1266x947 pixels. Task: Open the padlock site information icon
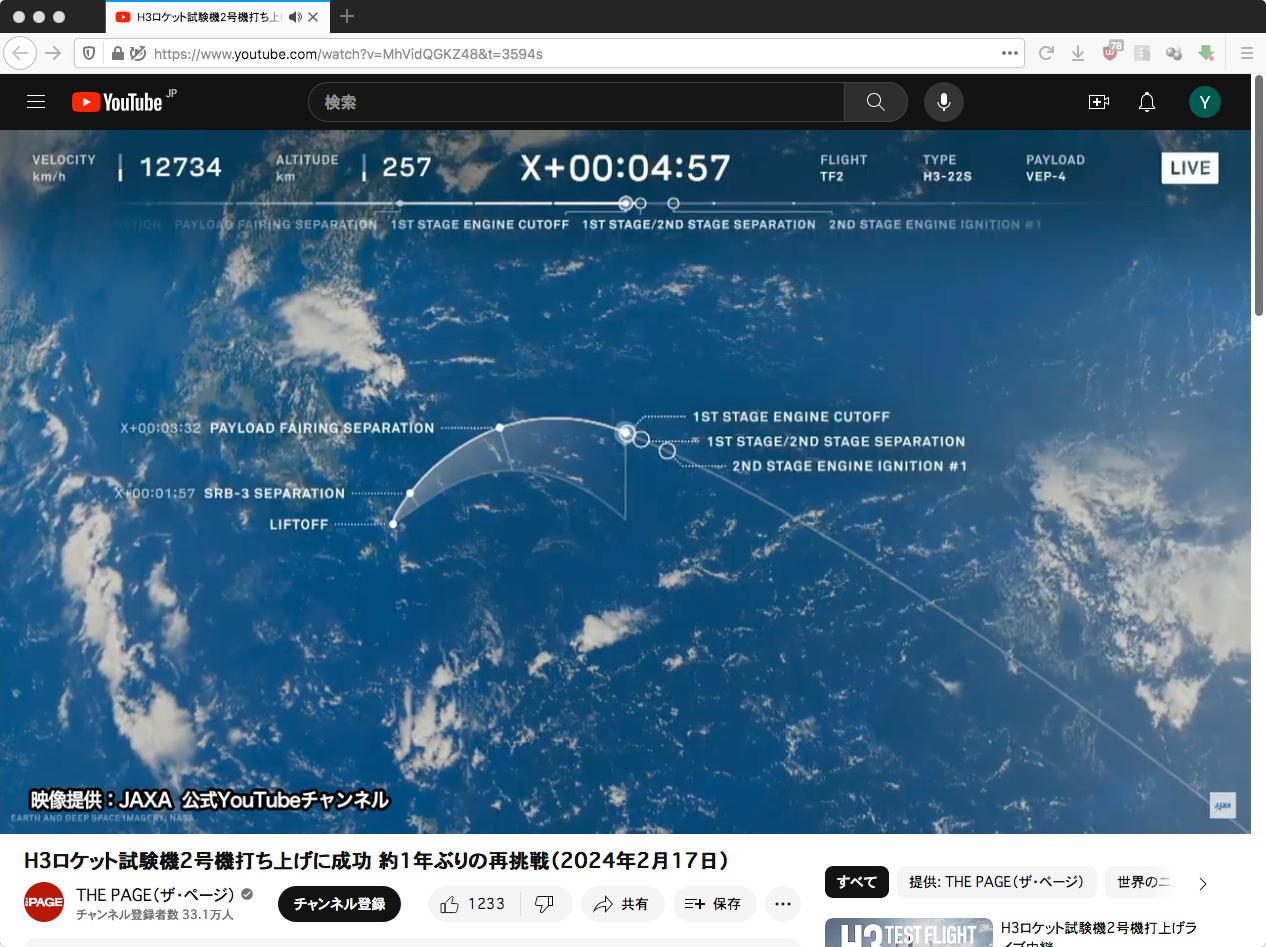tap(118, 53)
